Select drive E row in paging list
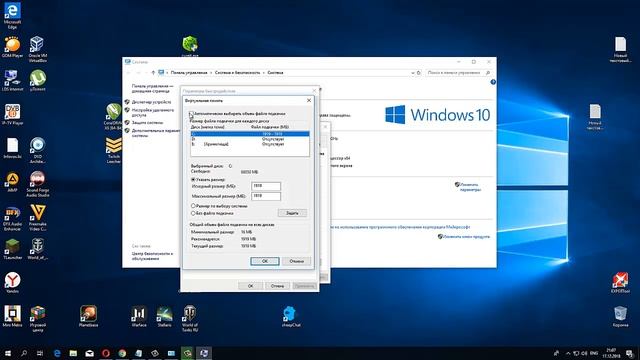Image resolution: width=640 pixels, height=360 pixels. coord(250,144)
